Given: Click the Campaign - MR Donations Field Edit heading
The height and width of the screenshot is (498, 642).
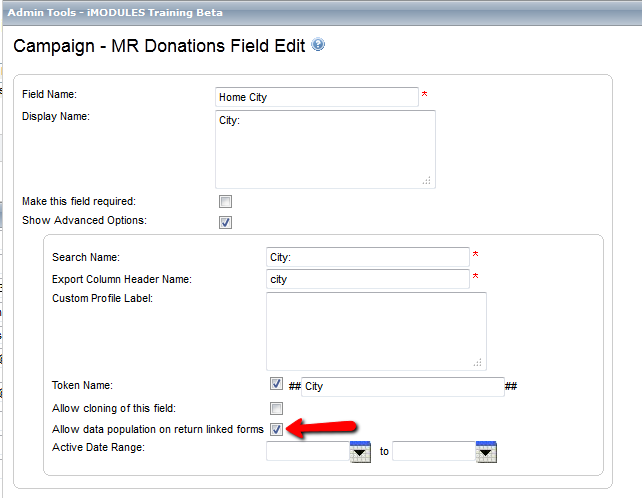Looking at the screenshot, I should tap(159, 46).
